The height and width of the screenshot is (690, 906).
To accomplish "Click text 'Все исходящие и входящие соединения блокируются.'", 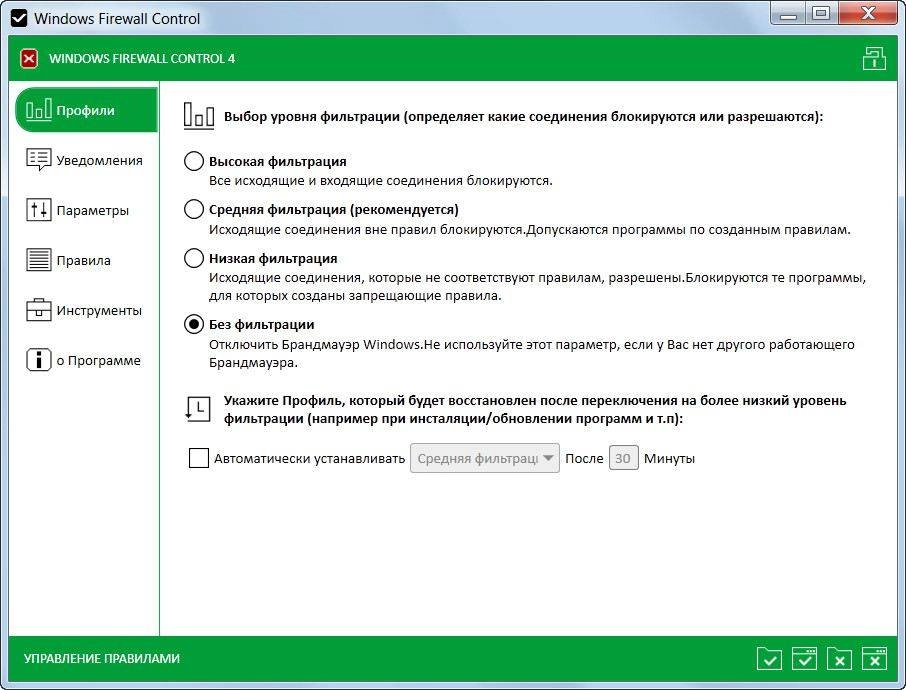I will click(x=381, y=180).
